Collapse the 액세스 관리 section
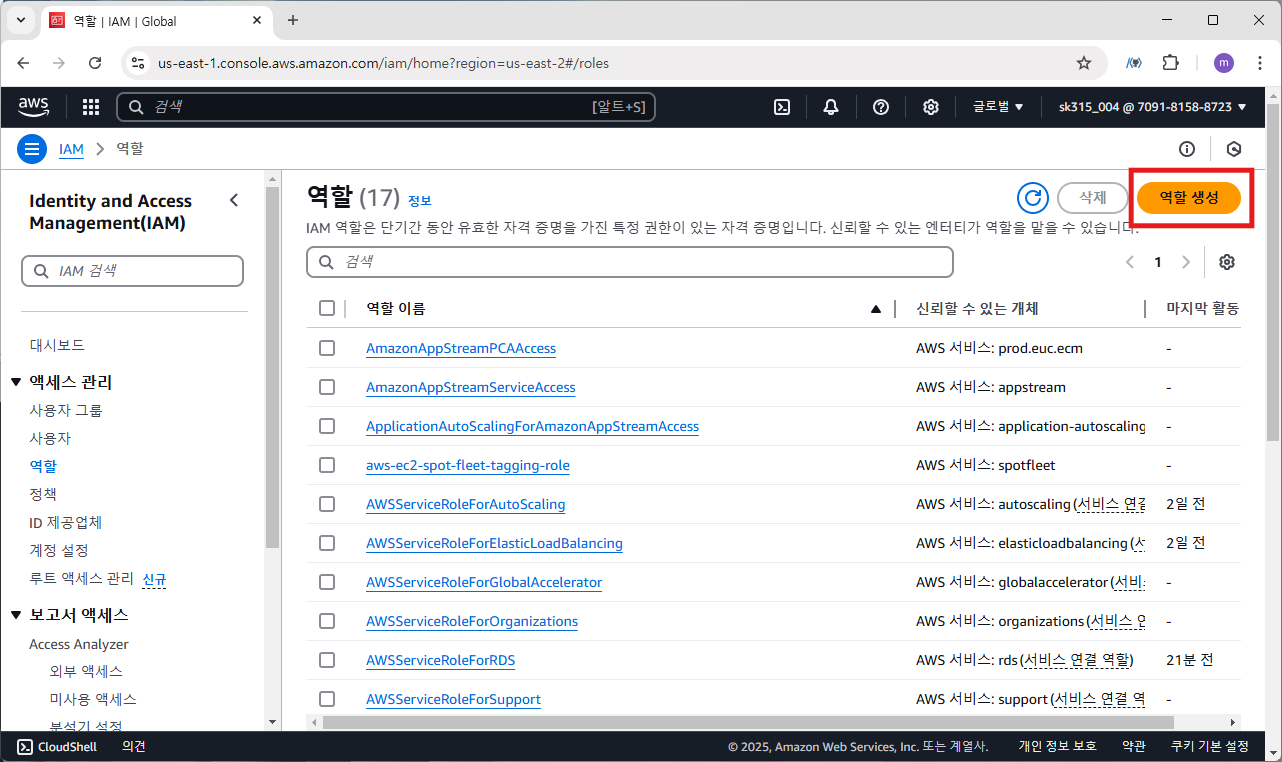 (x=15, y=382)
